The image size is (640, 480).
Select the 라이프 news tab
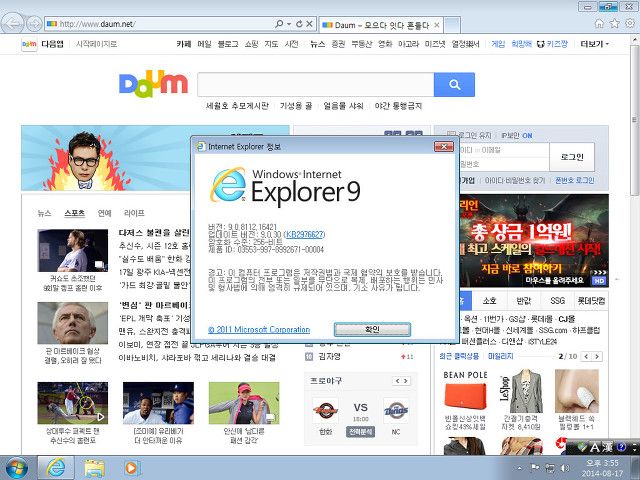(x=134, y=213)
